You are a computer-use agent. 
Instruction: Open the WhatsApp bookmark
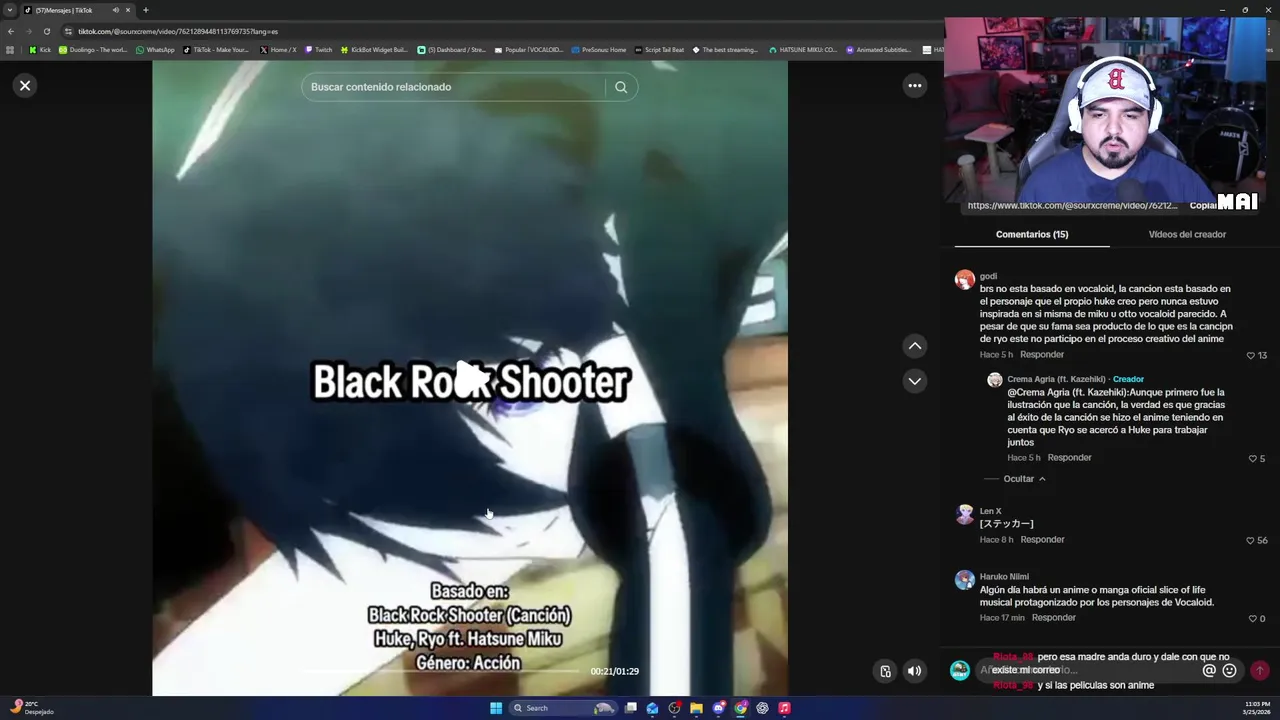[155, 50]
